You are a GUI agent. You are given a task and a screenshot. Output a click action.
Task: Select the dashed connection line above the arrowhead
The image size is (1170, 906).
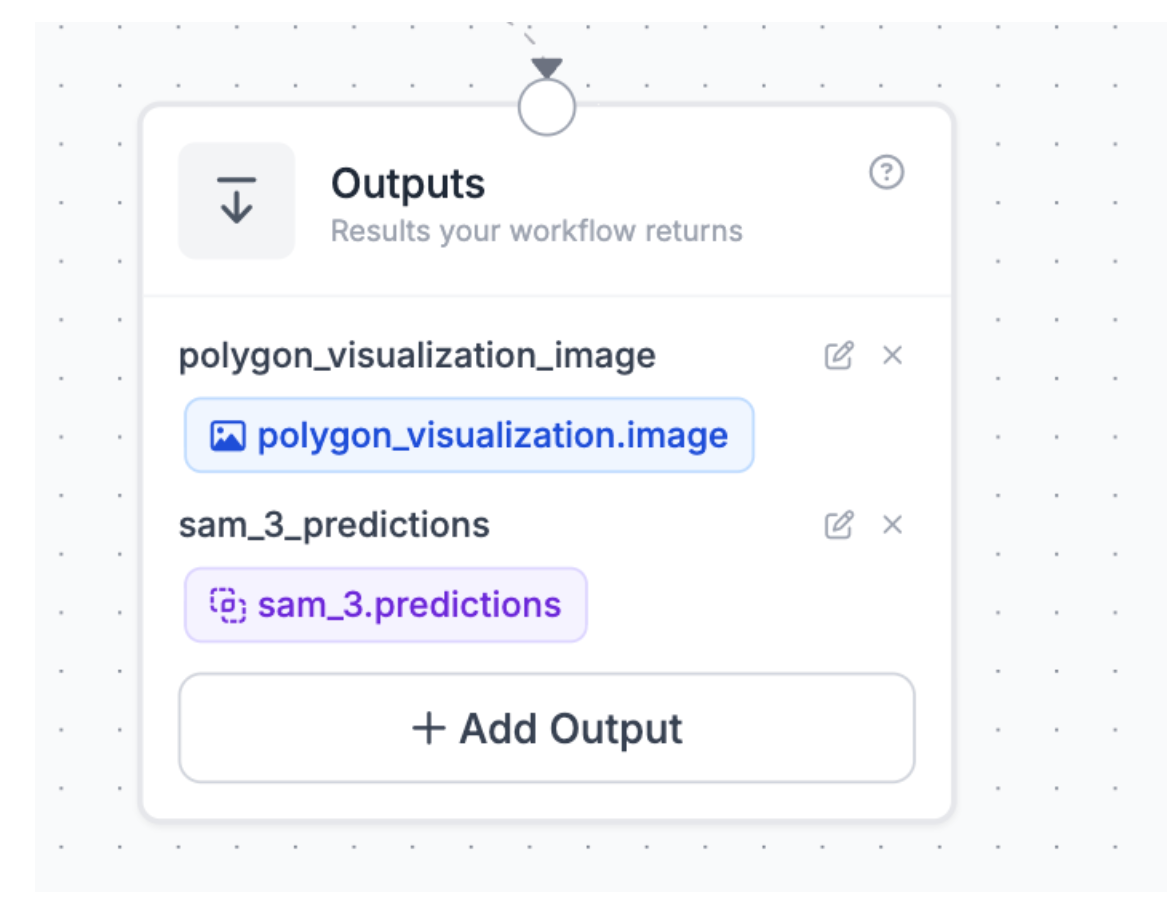522,35
